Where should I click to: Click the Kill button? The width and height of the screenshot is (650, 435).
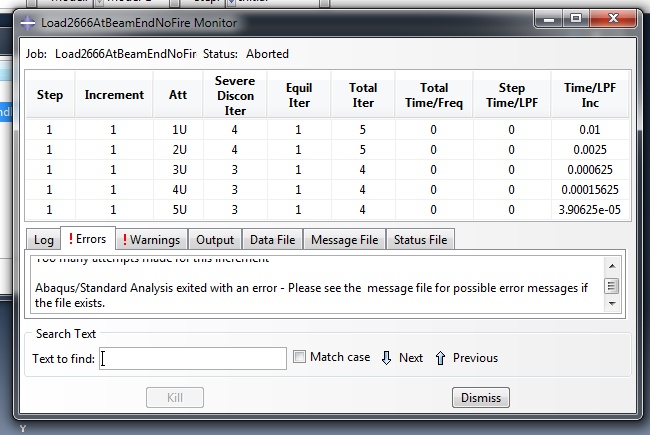(175, 397)
